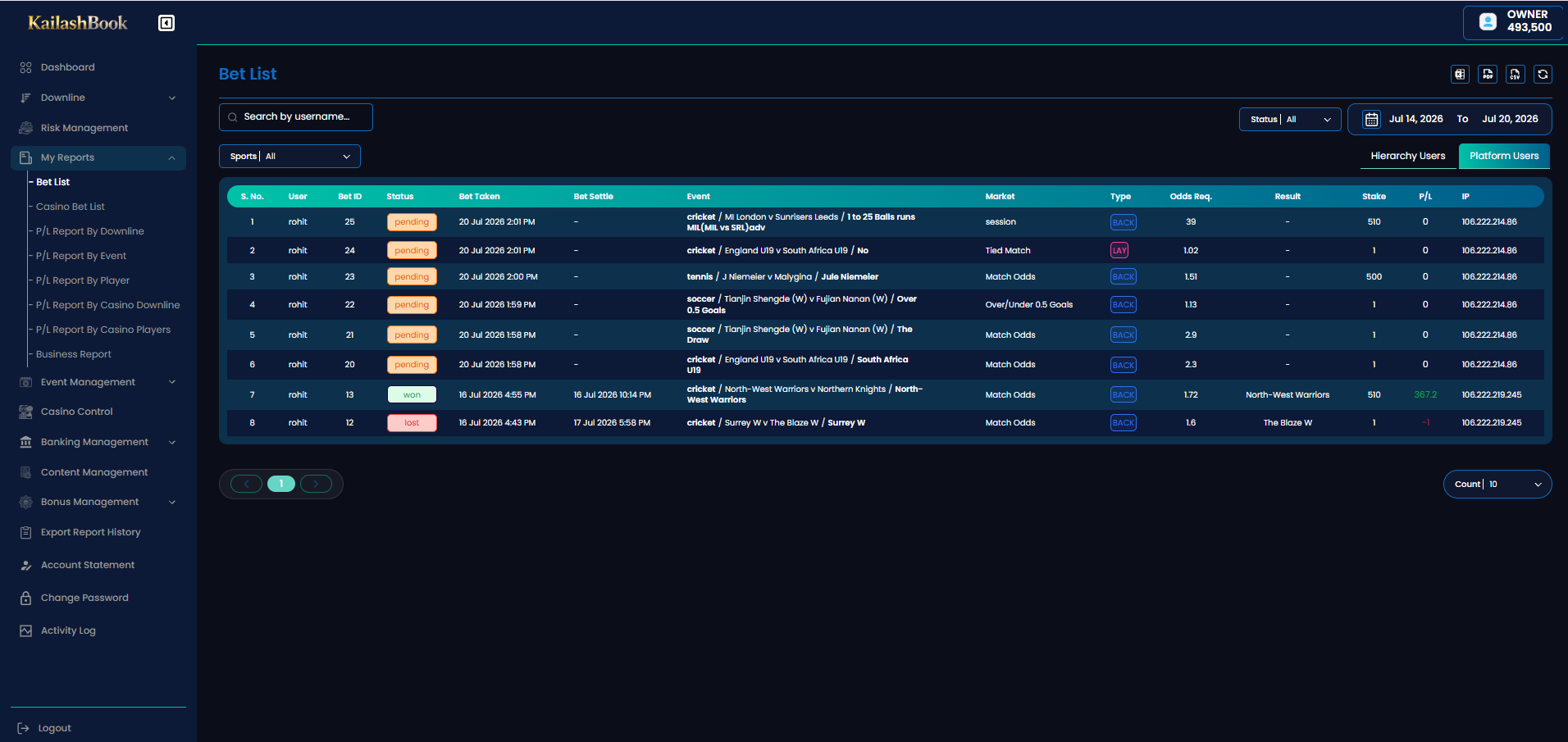Image resolution: width=1568 pixels, height=742 pixels.
Task: Click P/L value 367.2
Action: click(1425, 395)
